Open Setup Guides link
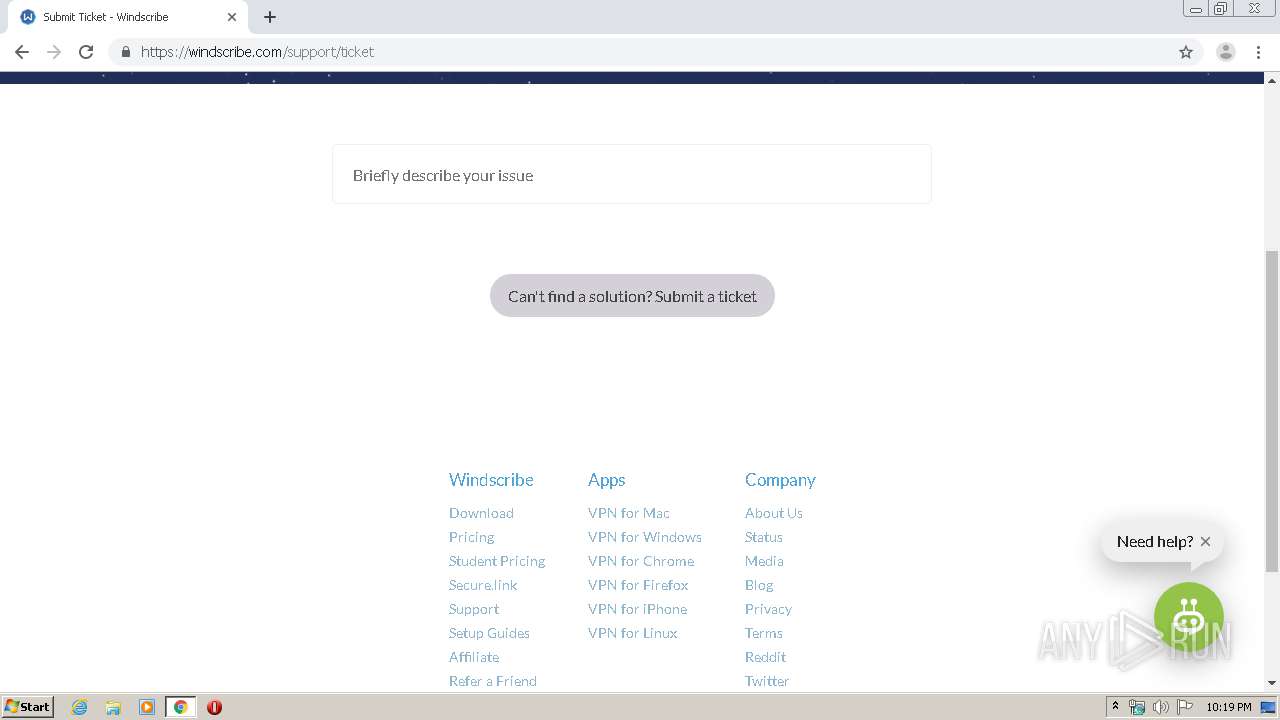The height and width of the screenshot is (720, 1280). (x=489, y=633)
